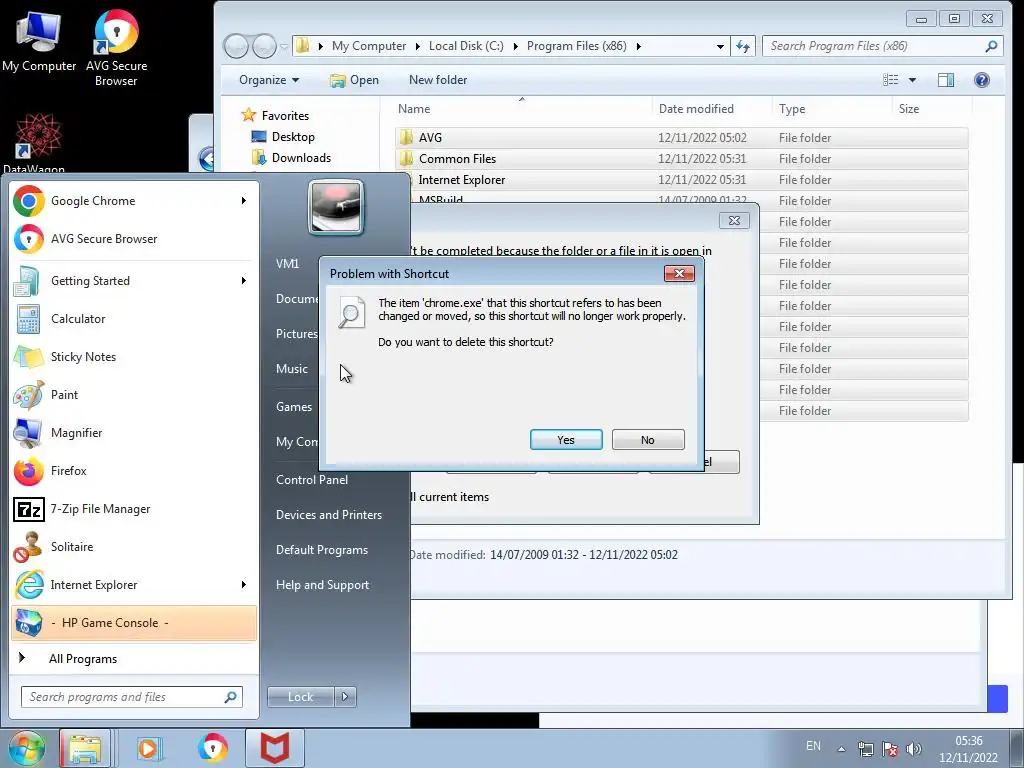Expand Program Files (x86) breadcrumb arrow

click(x=638, y=46)
